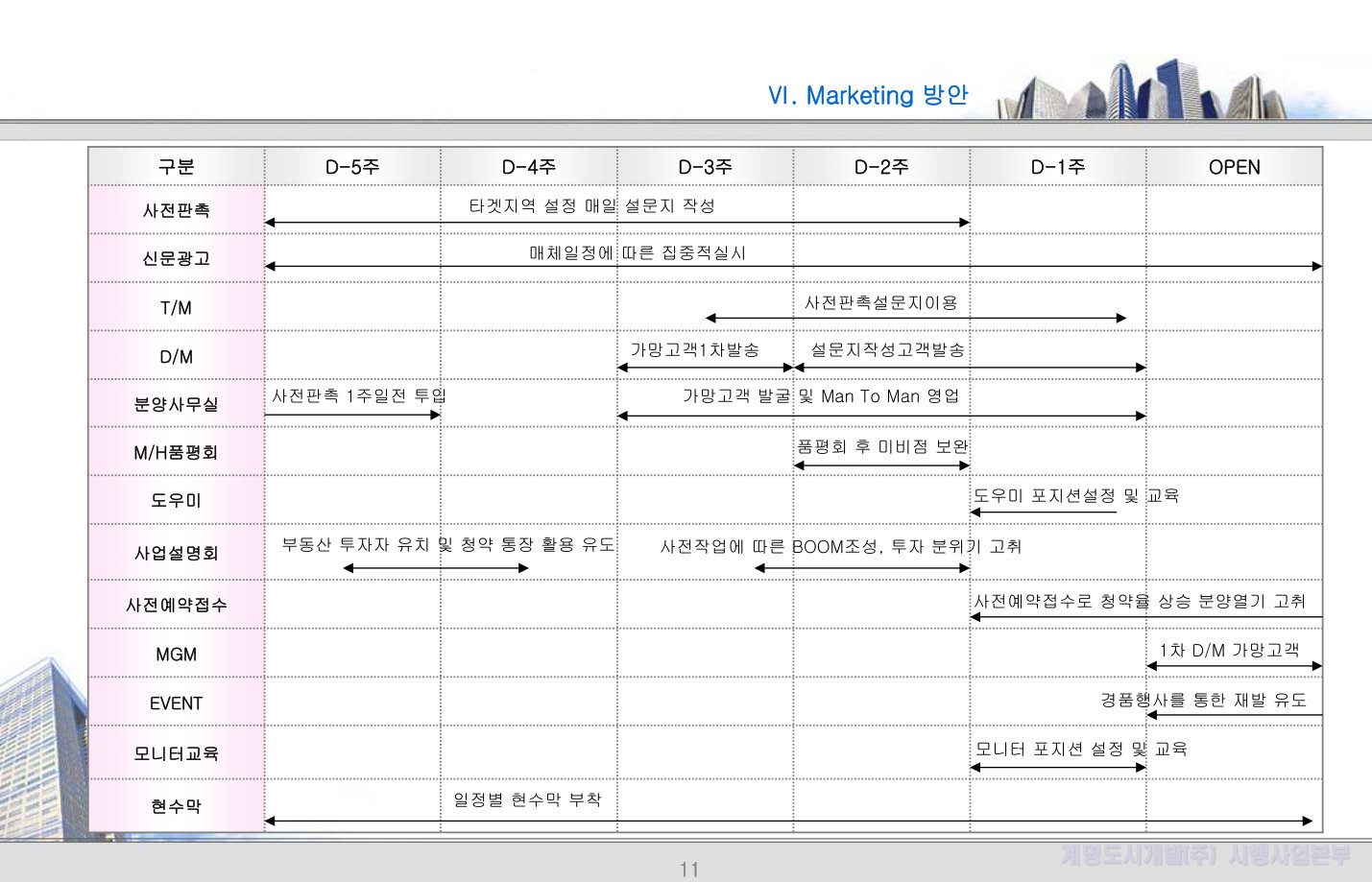
Task: Select text '1차 D/M 가망고객'
Action: point(1229,650)
